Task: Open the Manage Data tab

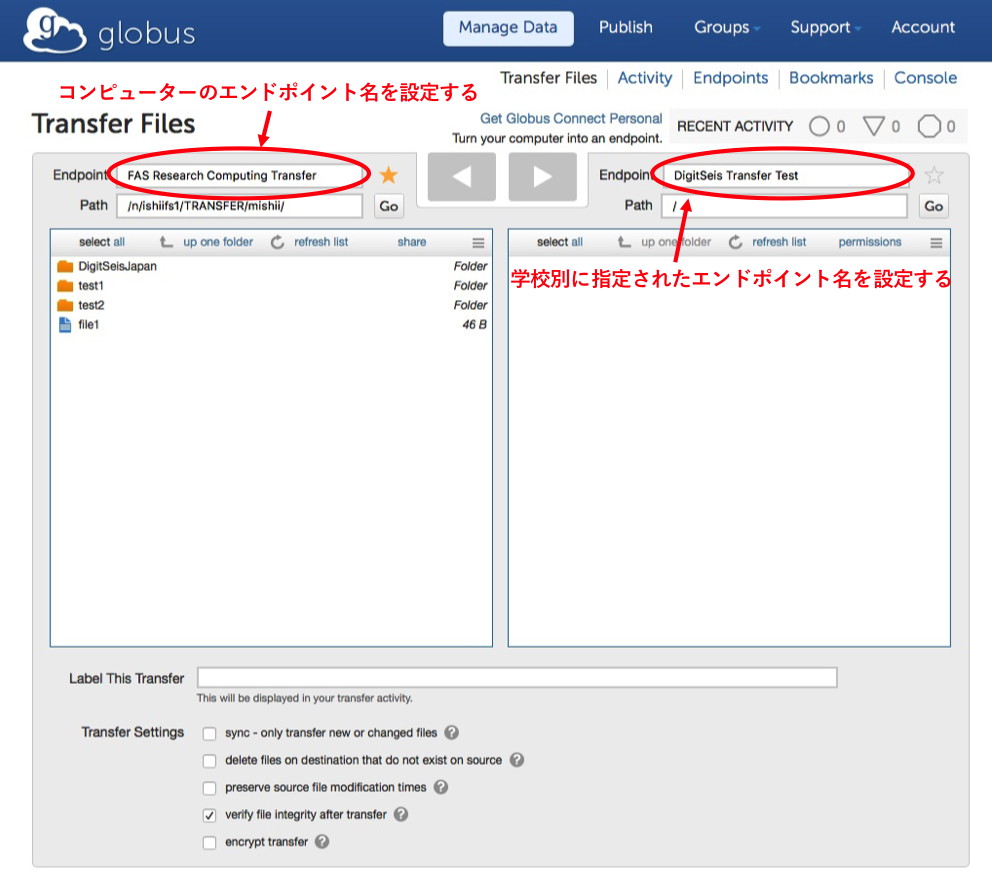Action: click(508, 28)
